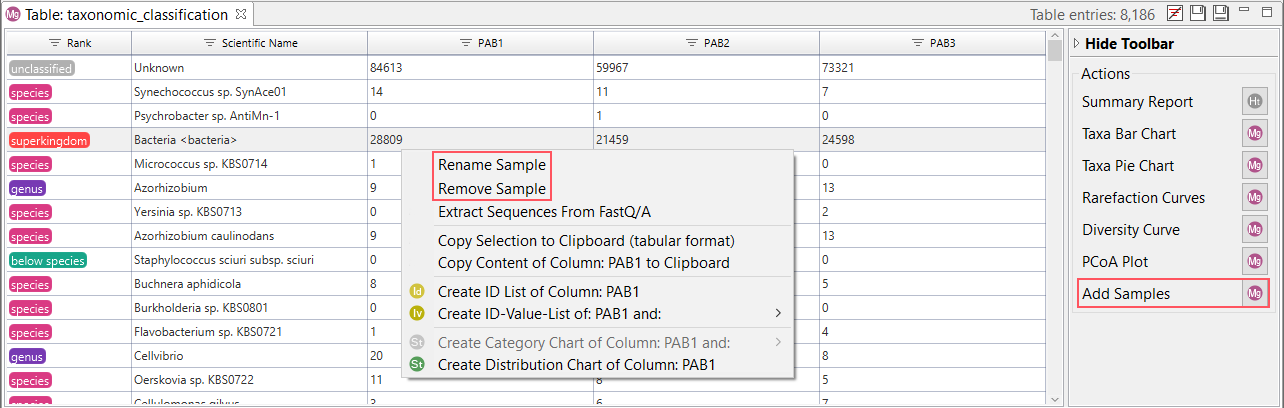Image resolution: width=1284 pixels, height=408 pixels.
Task: Select Extract Sequences From FastQ/A
Action: coord(544,212)
